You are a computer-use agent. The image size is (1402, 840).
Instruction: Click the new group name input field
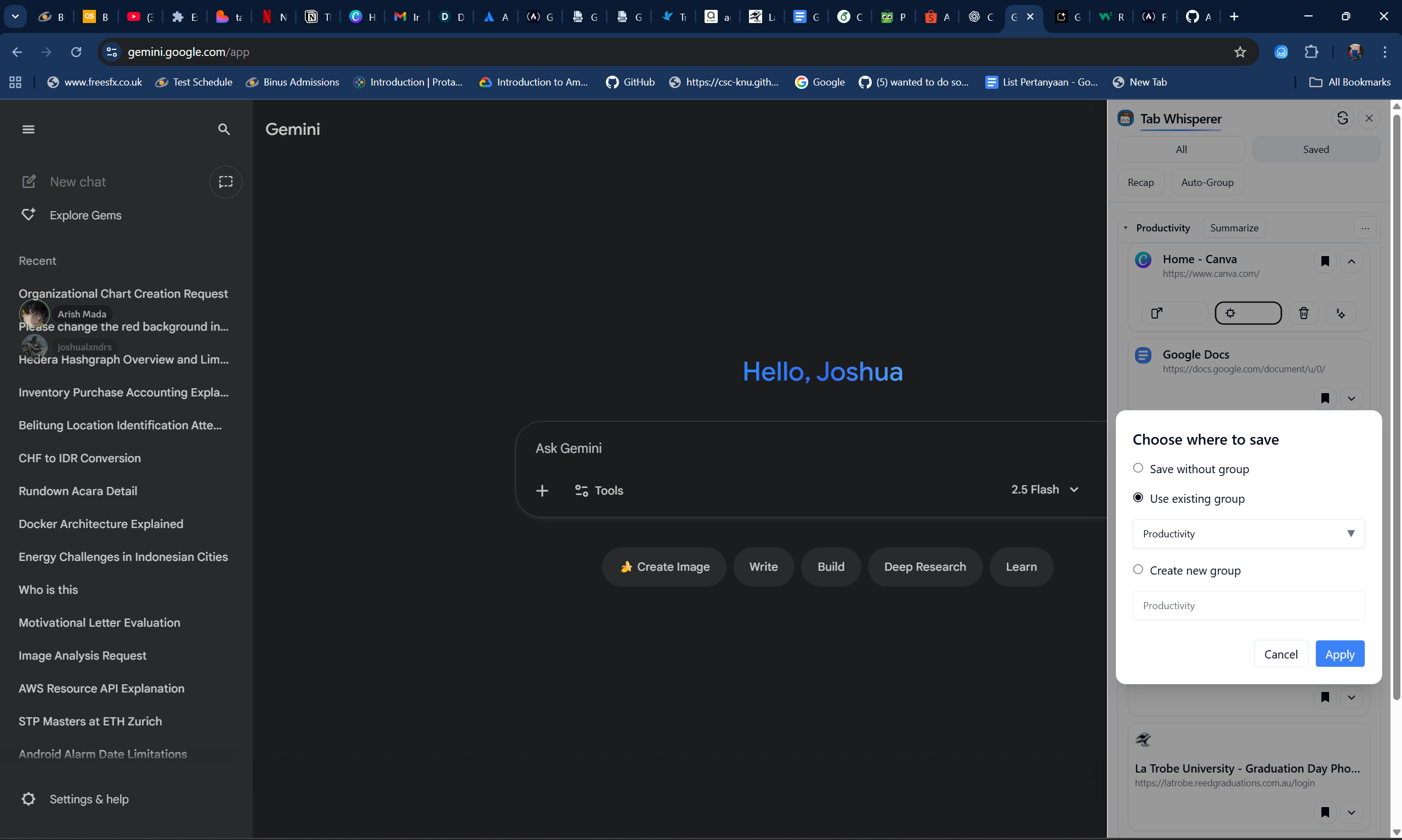tap(1248, 606)
